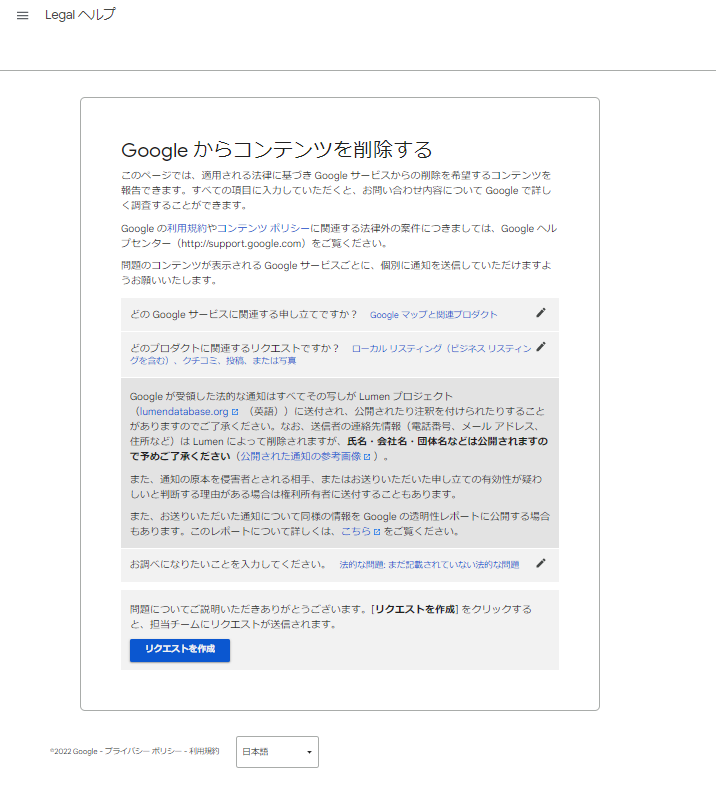Follow the こちら transparency report link
The width and height of the screenshot is (716, 795).
[356, 531]
